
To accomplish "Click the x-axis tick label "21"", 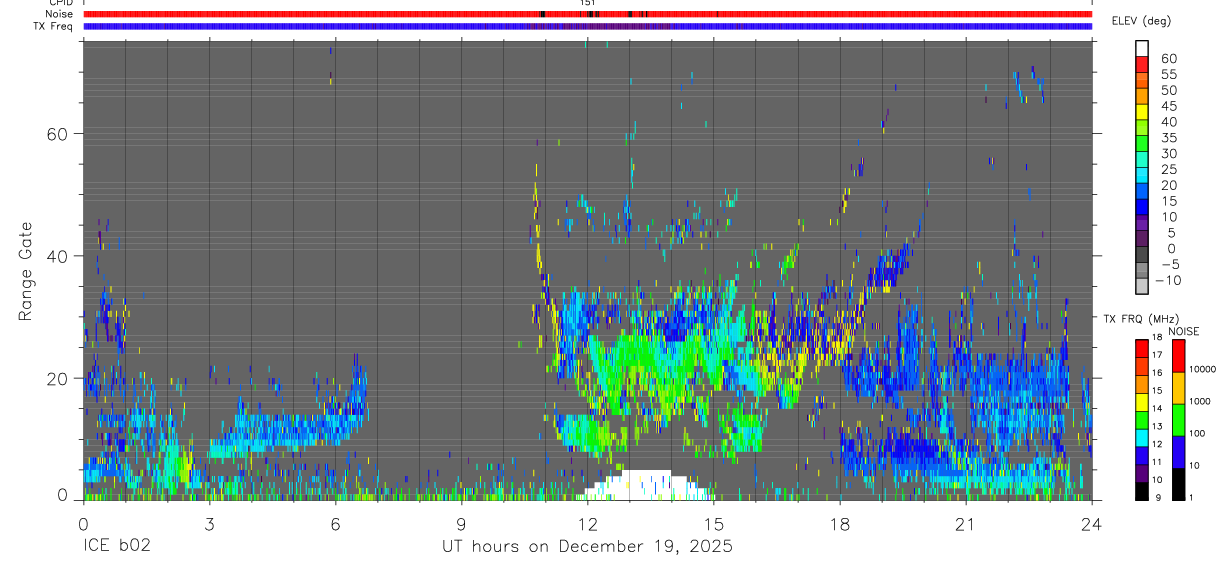I will pyautogui.click(x=966, y=523).
